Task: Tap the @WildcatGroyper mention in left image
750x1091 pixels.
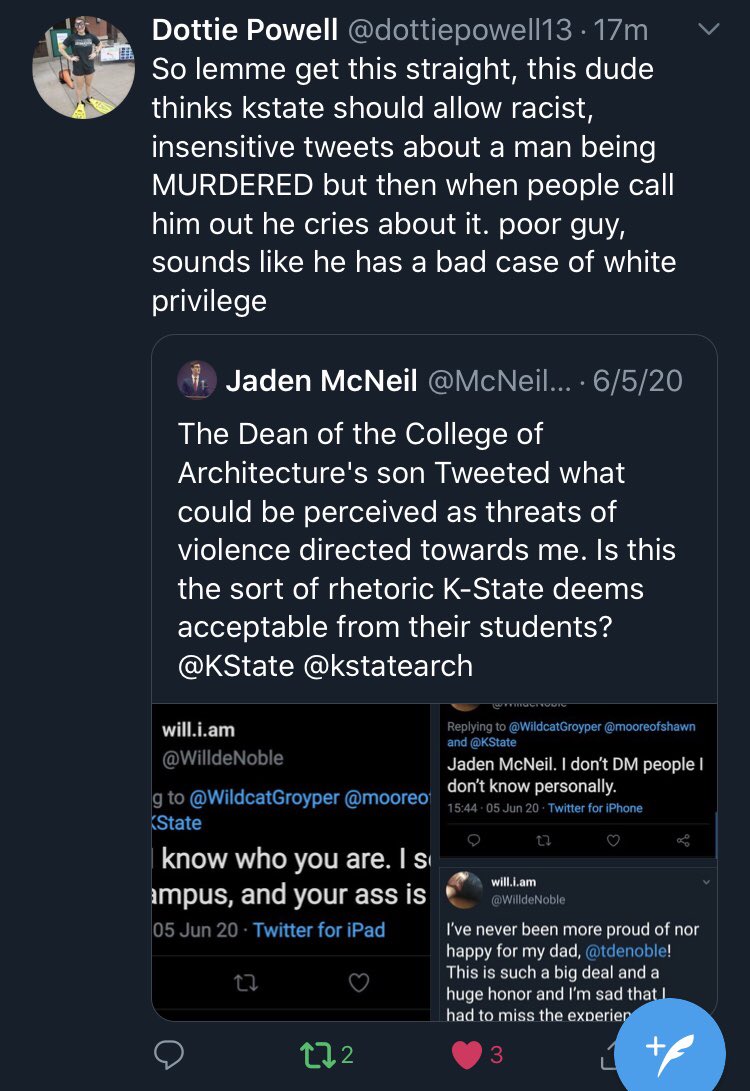Action: (264, 797)
